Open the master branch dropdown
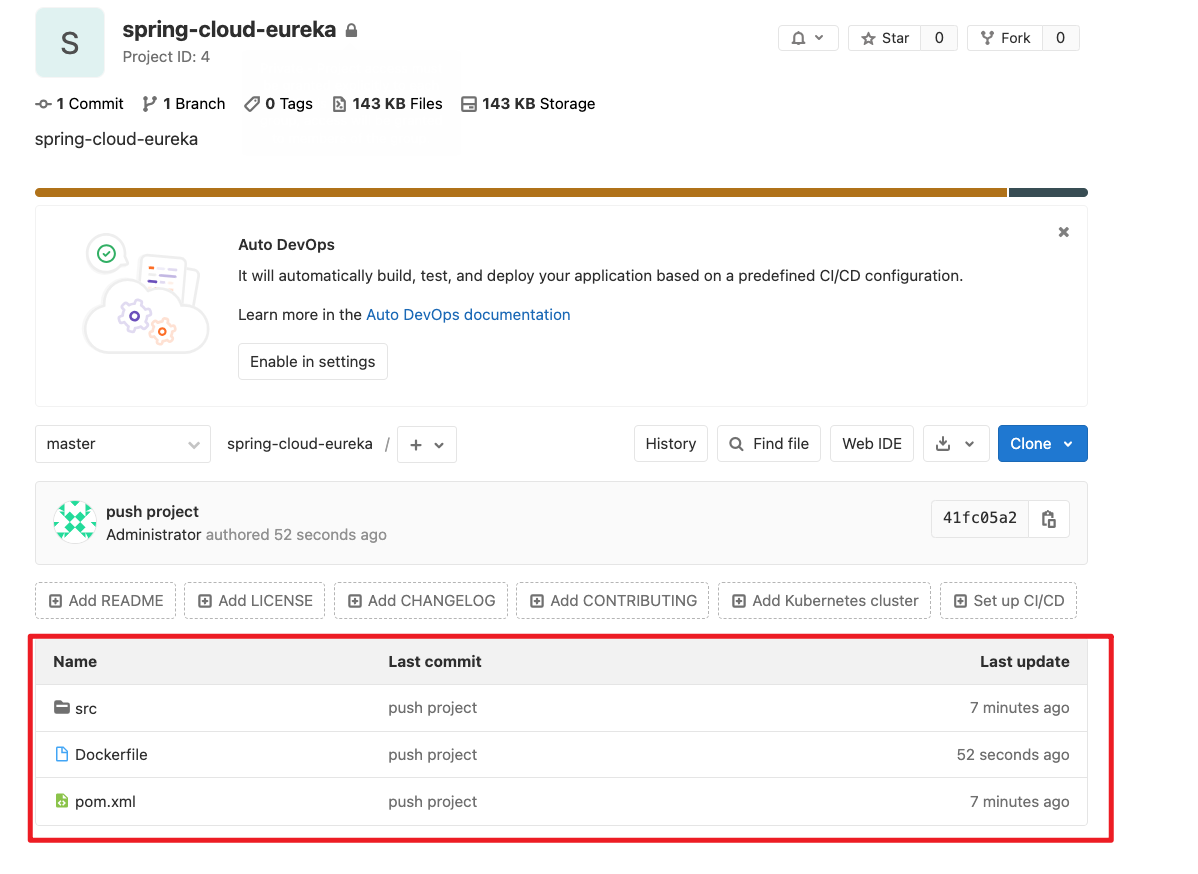Viewport: 1198px width, 874px height. pos(123,444)
